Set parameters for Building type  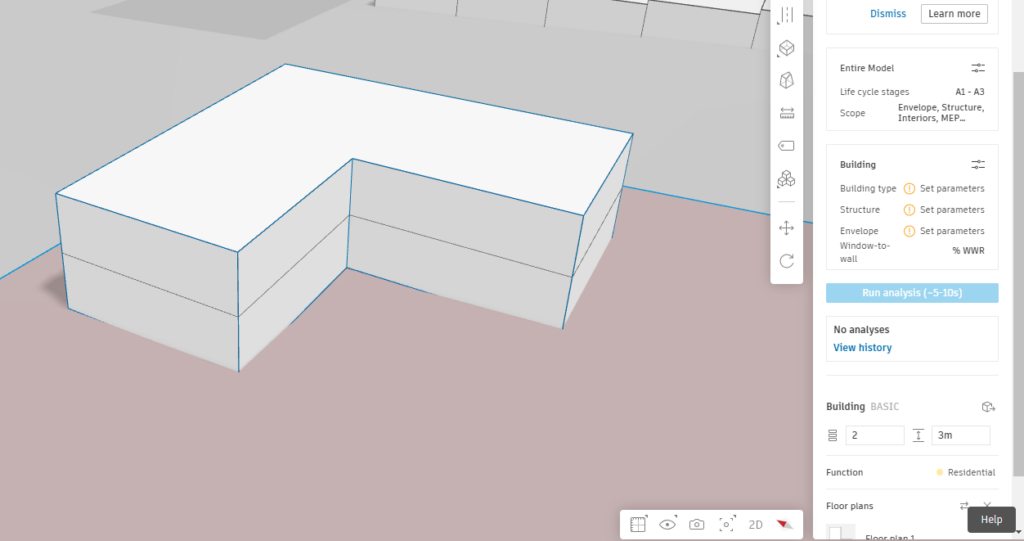pyautogui.click(x=952, y=188)
